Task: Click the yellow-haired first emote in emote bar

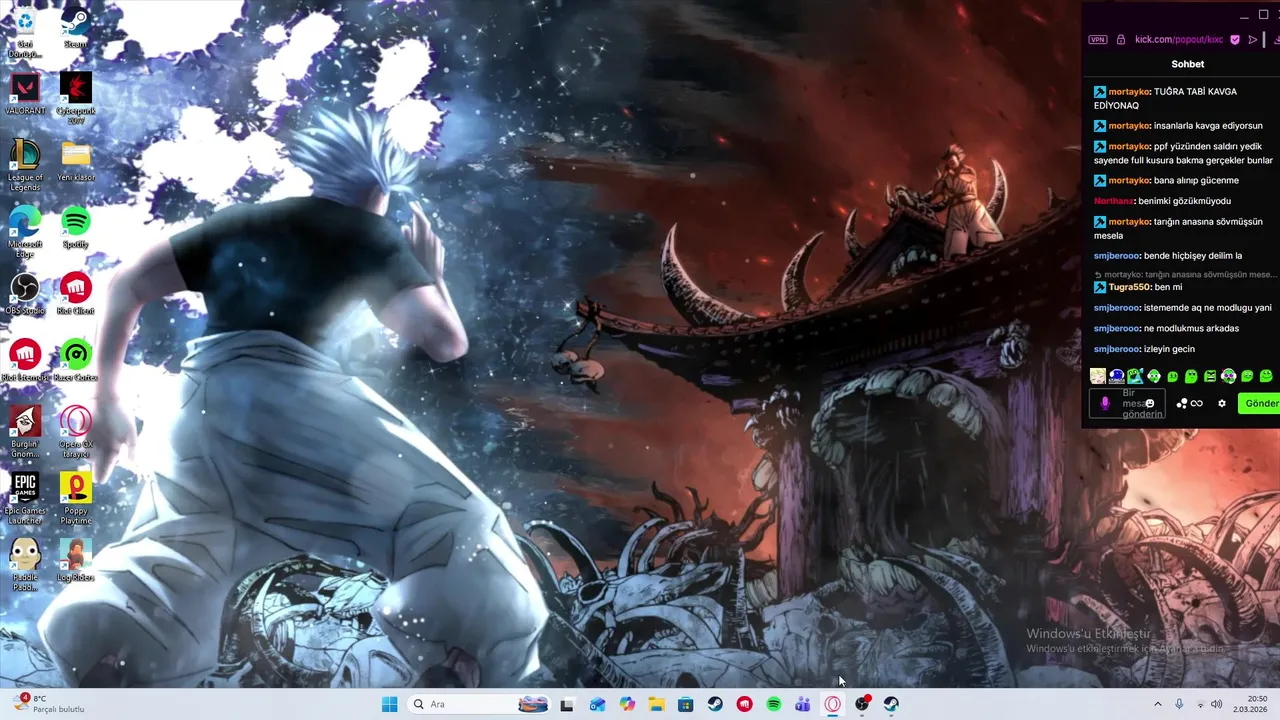Action: tap(1098, 376)
